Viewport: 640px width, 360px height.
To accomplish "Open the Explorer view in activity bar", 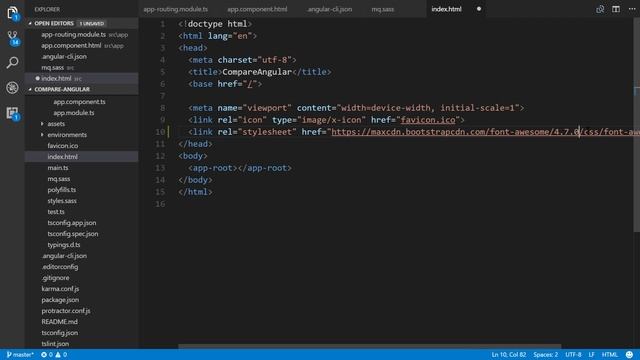I will (x=12, y=13).
